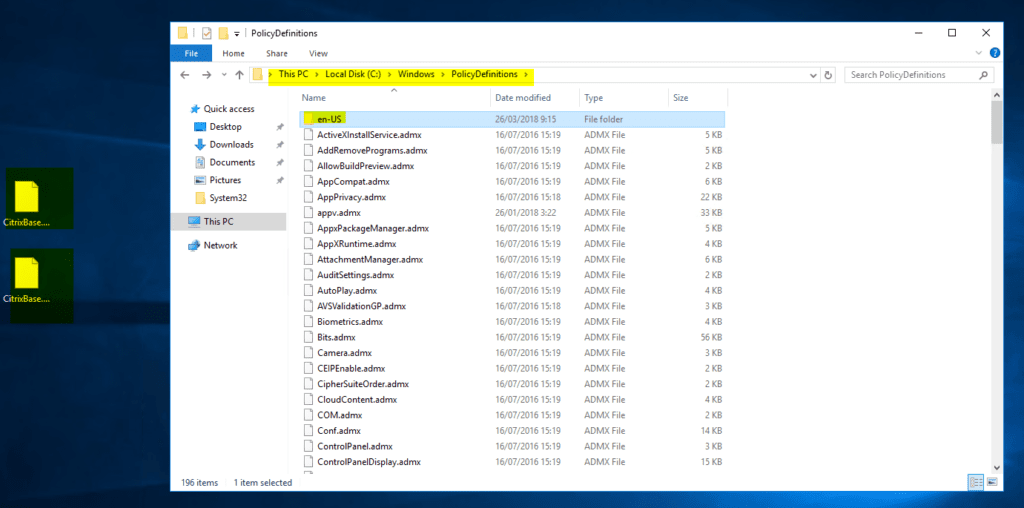Open the Help question mark icon
1024x508 pixels.
pos(995,53)
